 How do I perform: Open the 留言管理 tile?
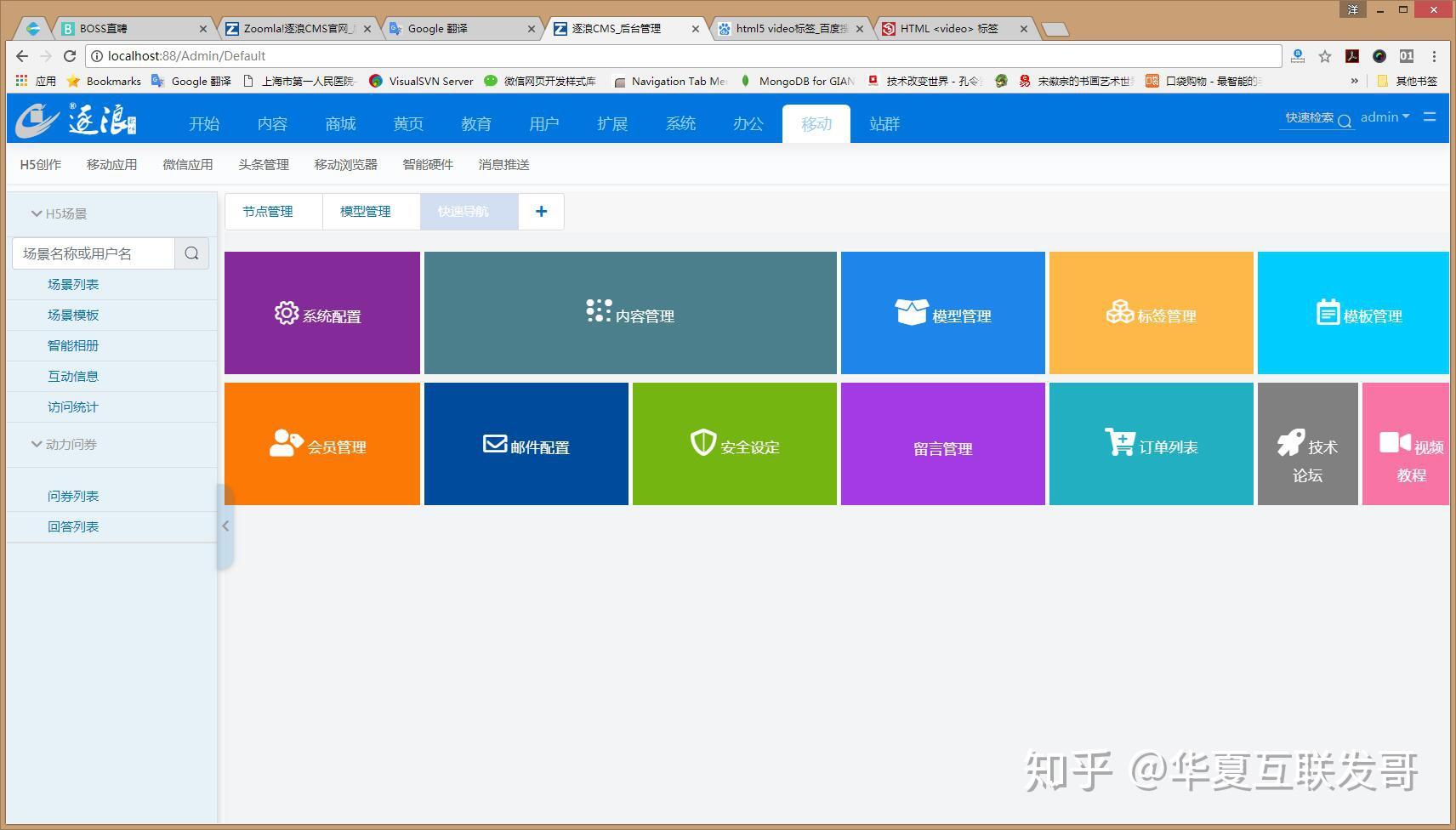[943, 444]
